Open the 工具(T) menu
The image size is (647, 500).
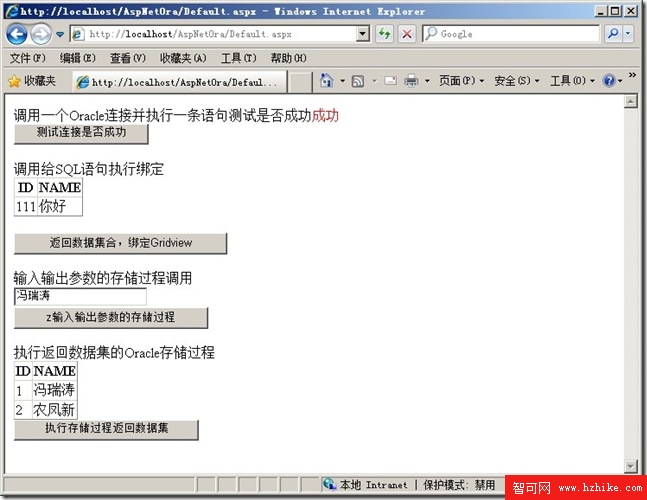[x=238, y=58]
